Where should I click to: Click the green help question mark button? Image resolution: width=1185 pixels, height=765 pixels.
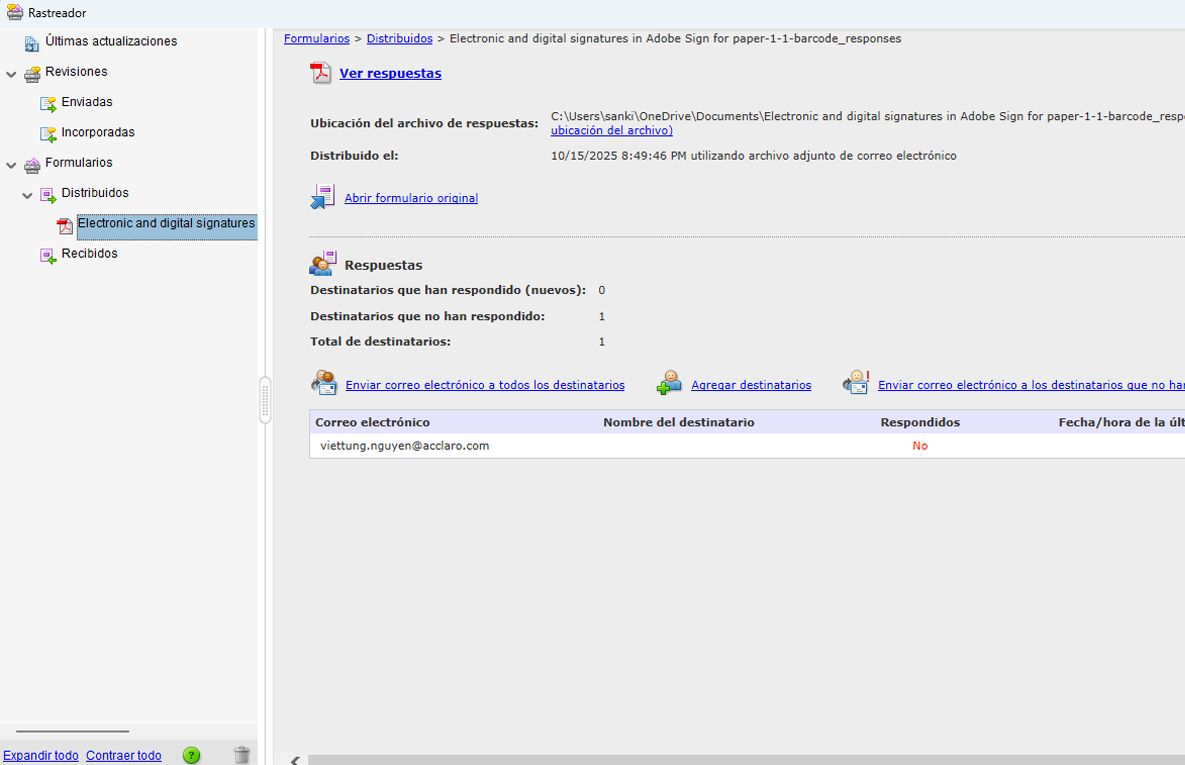coord(191,755)
